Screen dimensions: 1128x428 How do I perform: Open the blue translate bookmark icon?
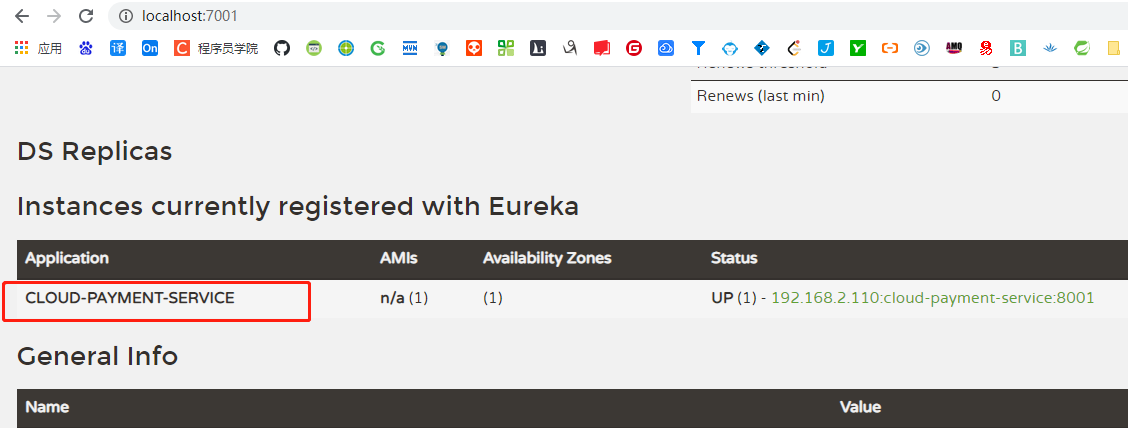pos(118,48)
